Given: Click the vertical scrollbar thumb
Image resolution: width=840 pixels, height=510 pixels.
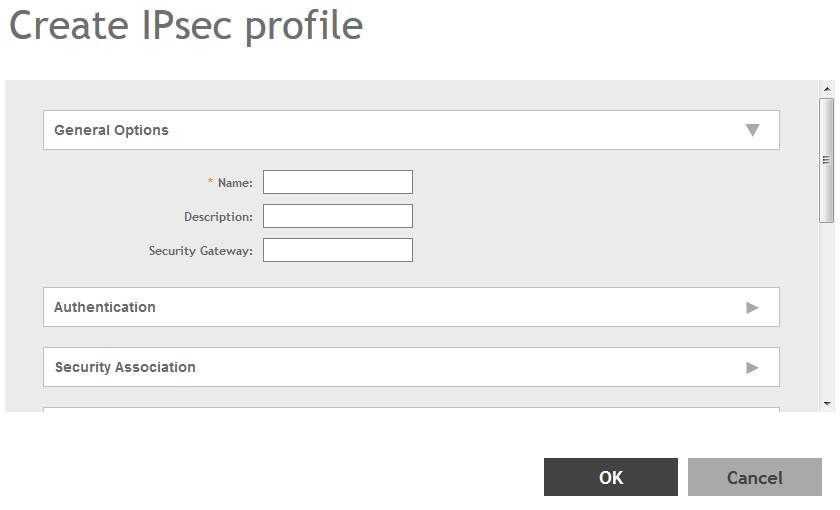Looking at the screenshot, I should point(826,160).
